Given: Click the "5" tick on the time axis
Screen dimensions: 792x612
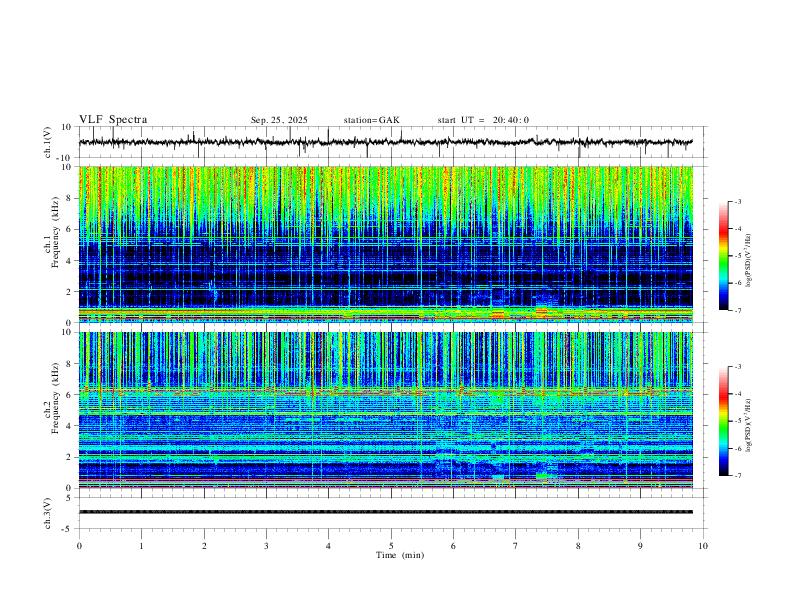Looking at the screenshot, I should pyautogui.click(x=391, y=546).
